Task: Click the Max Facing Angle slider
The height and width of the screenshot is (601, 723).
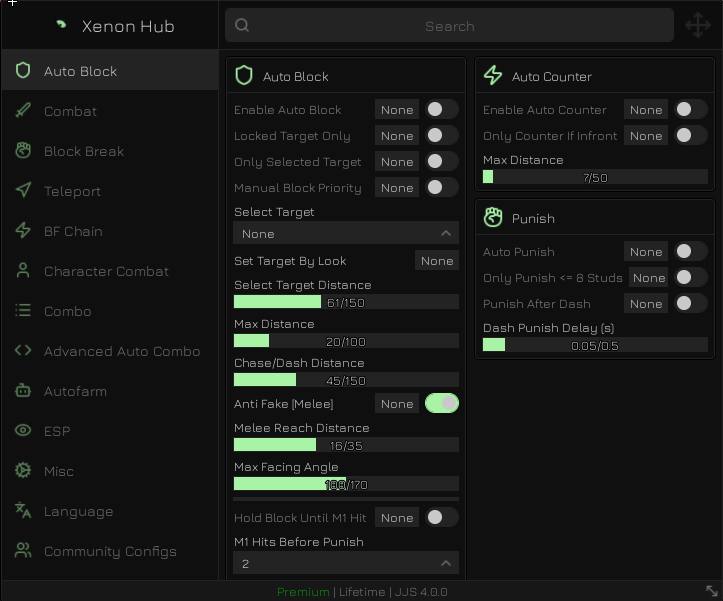Action: tap(346, 484)
